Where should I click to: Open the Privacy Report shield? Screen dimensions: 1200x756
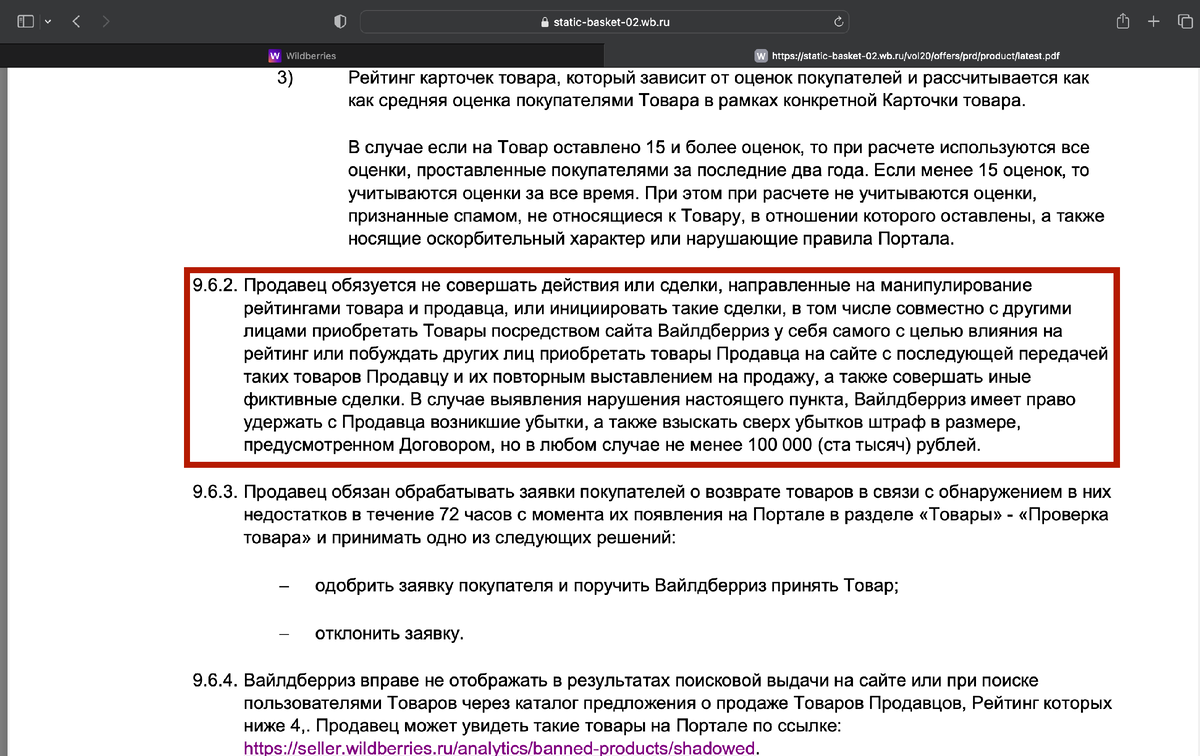(338, 19)
